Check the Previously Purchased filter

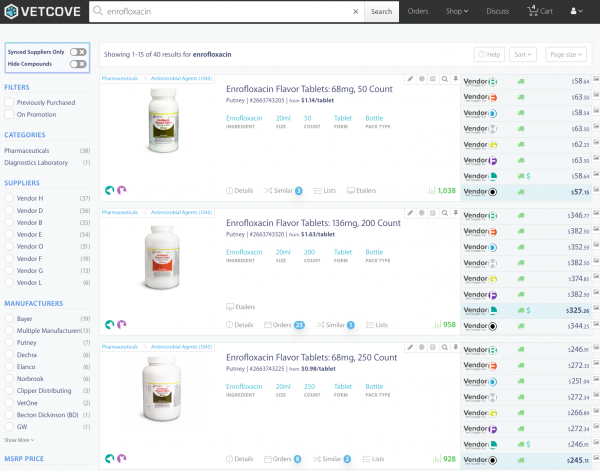pos(9,102)
